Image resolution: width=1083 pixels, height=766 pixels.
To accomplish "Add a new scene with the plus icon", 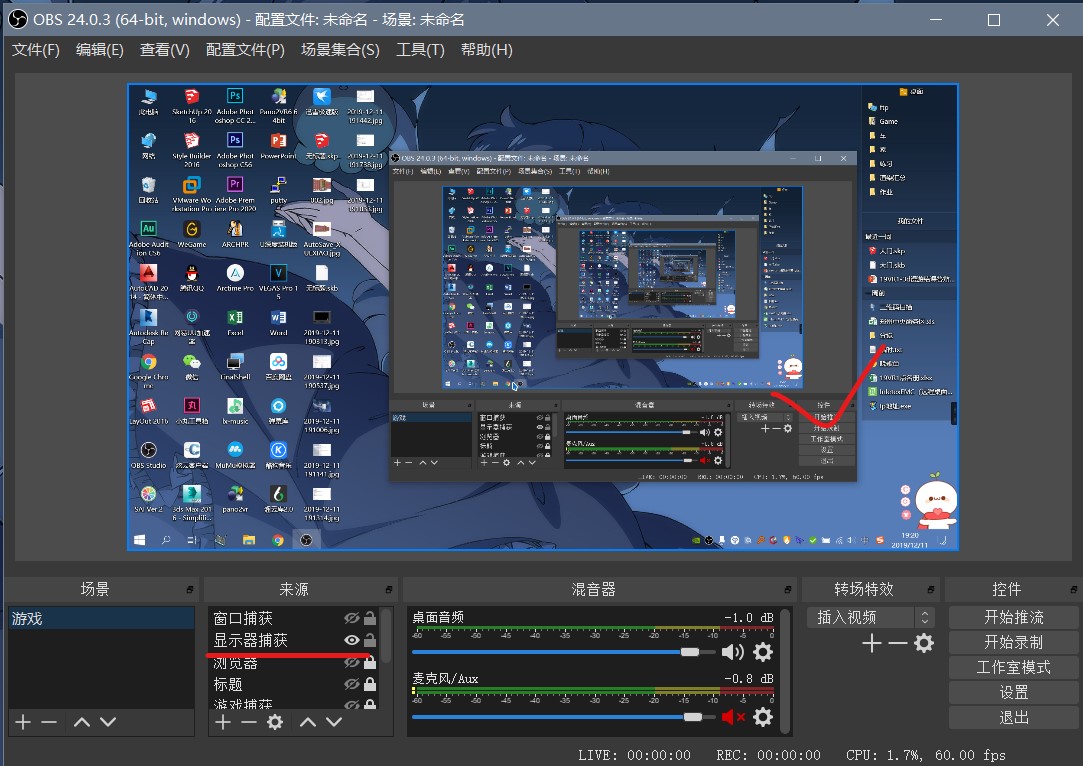I will click(x=23, y=722).
